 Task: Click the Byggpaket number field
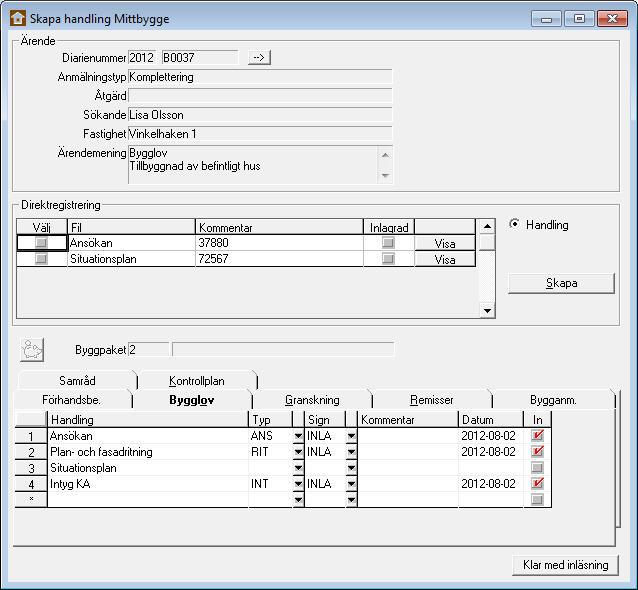(x=149, y=350)
